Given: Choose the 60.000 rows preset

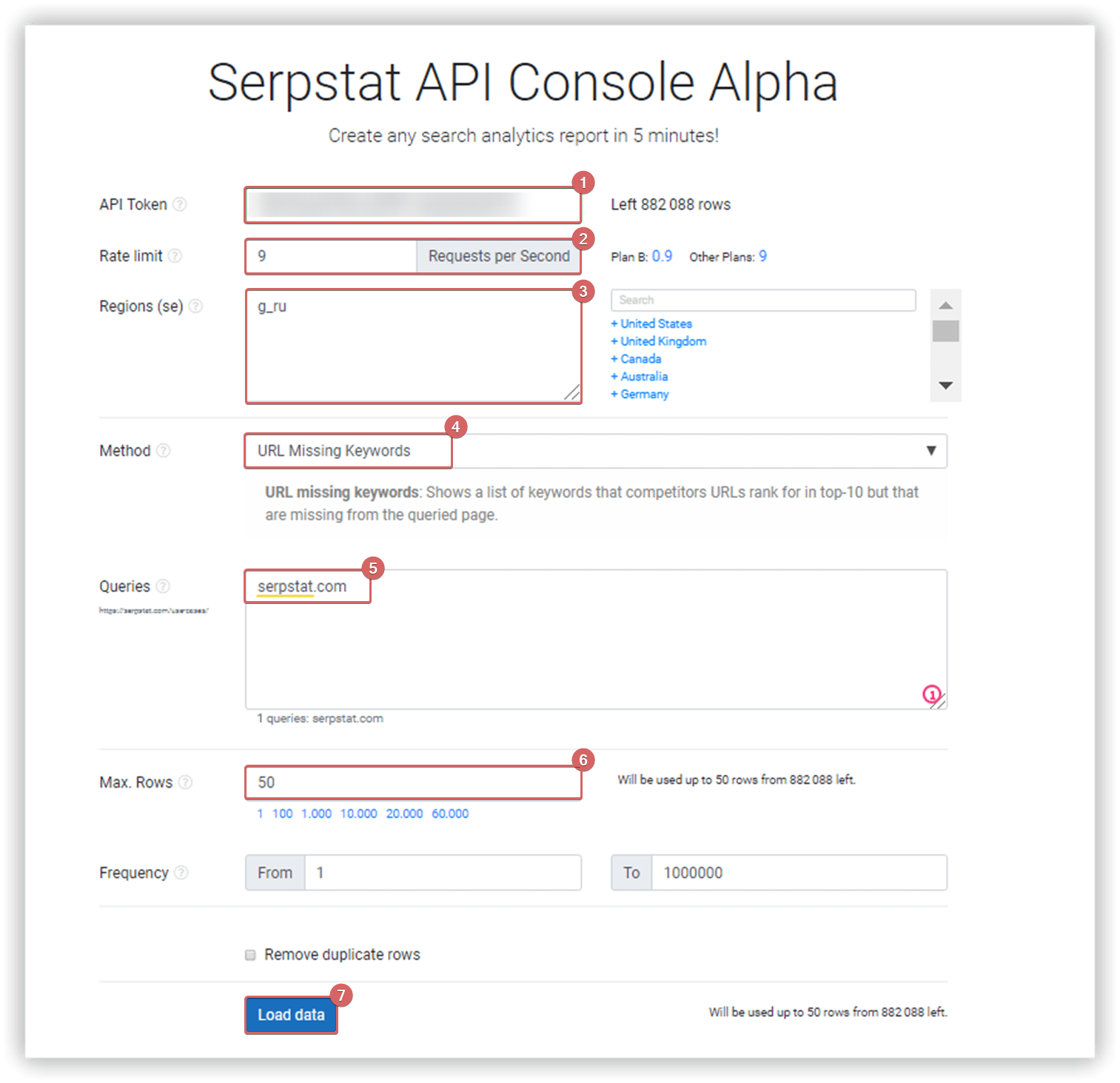Looking at the screenshot, I should click(x=450, y=814).
